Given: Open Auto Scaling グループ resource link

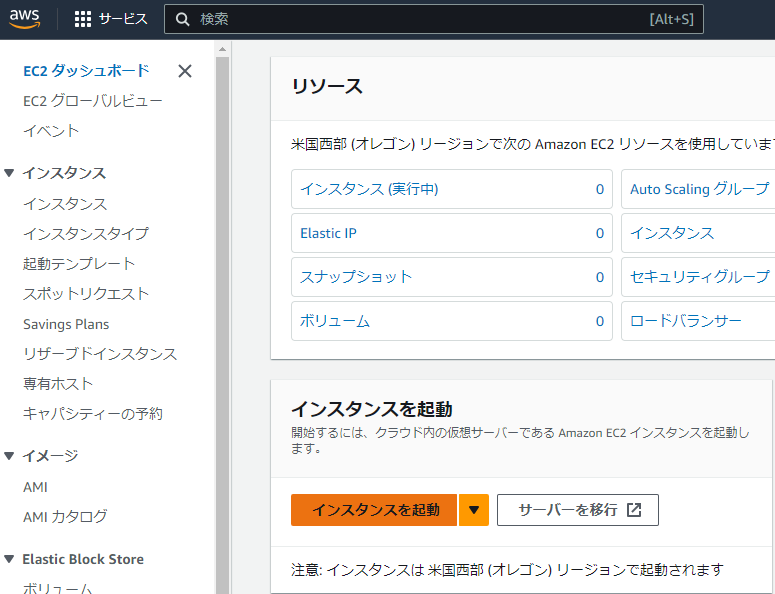Looking at the screenshot, I should [699, 189].
